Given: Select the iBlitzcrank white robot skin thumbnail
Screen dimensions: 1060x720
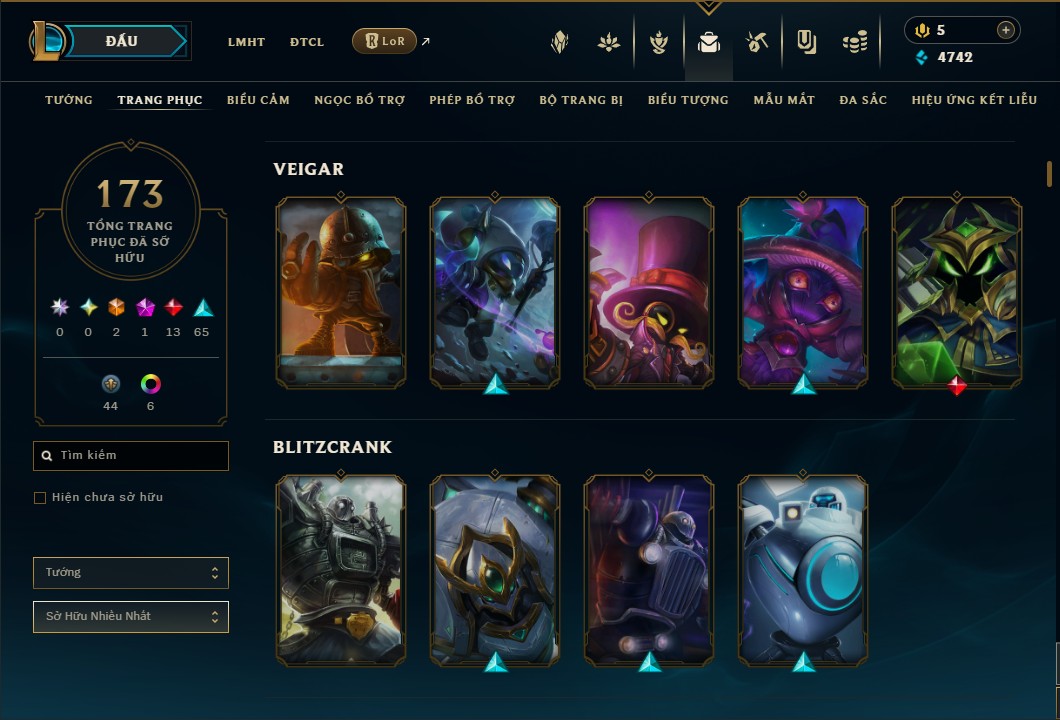Looking at the screenshot, I should coord(802,571).
